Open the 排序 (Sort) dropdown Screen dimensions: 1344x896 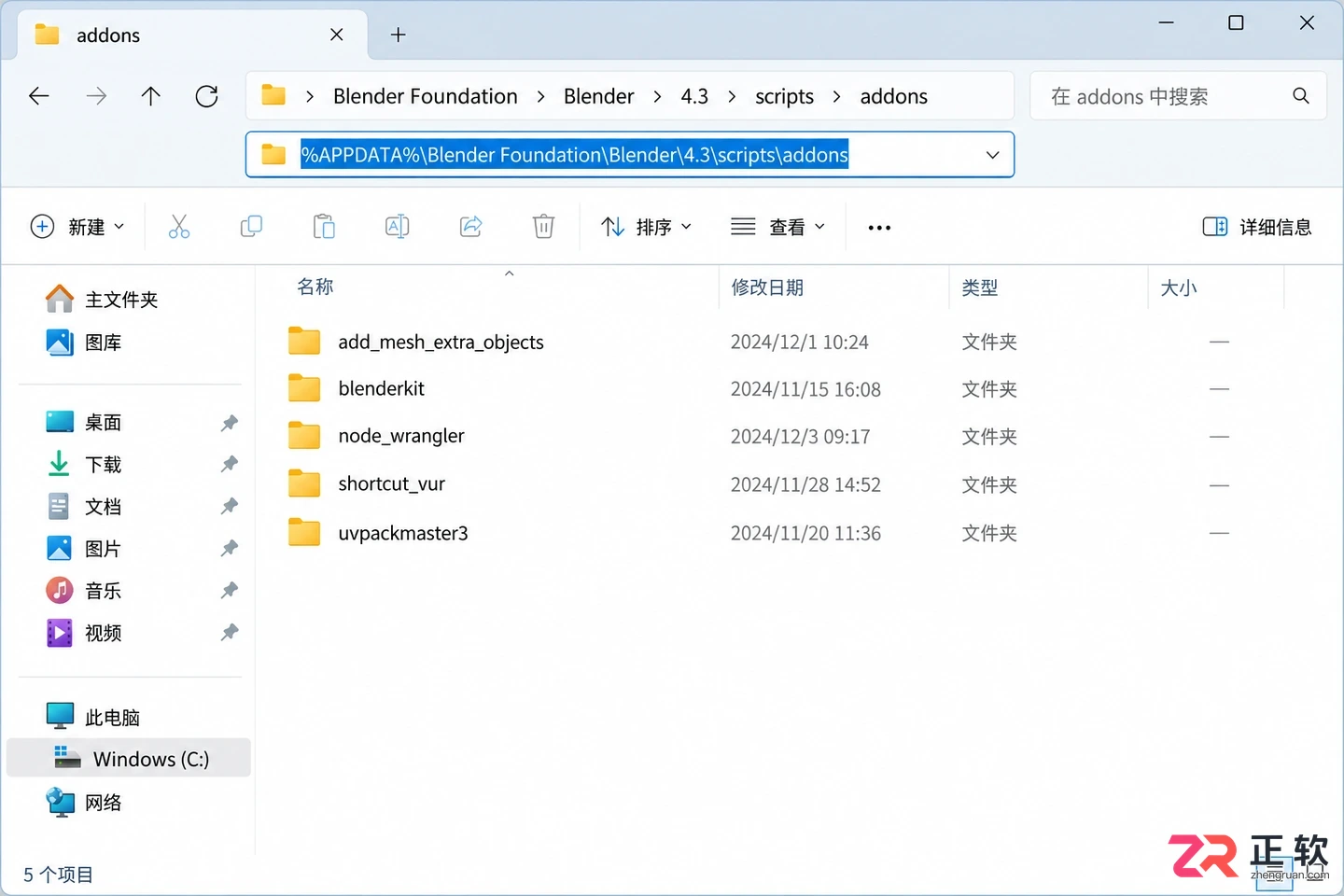[x=646, y=227]
